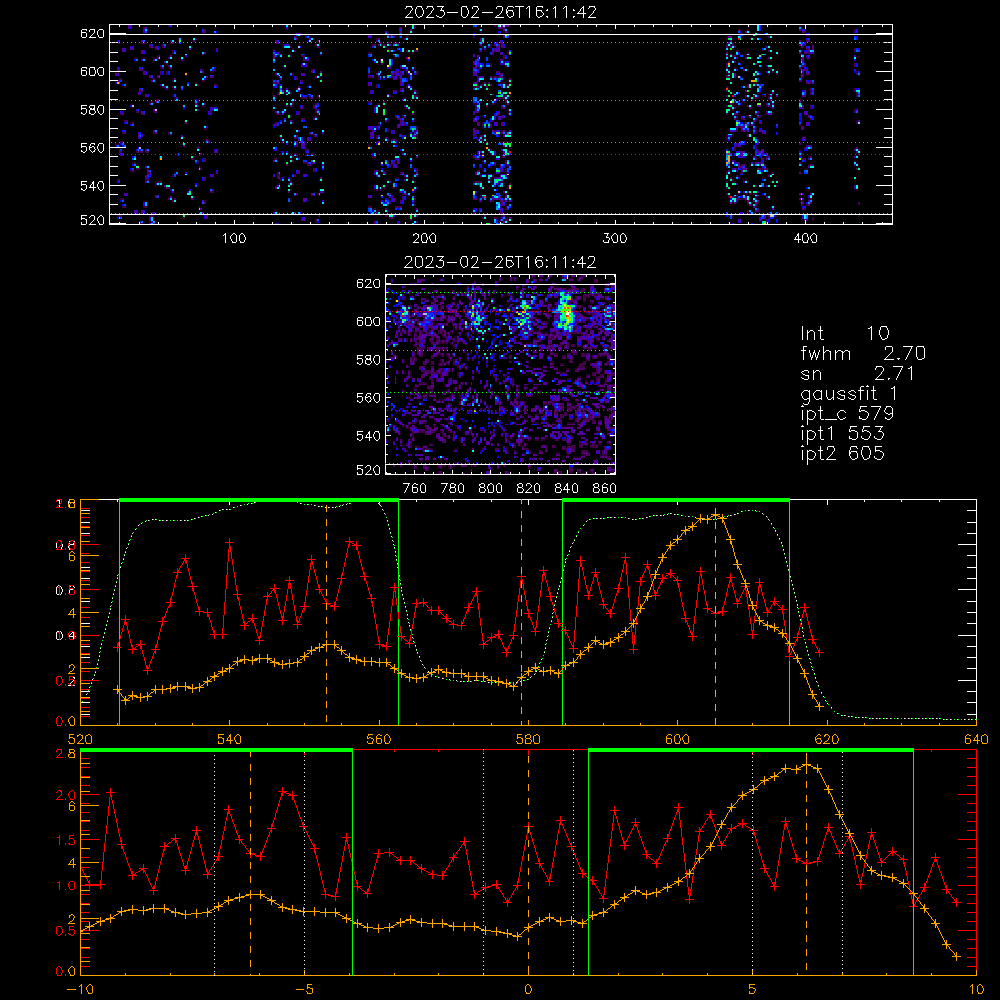Click the dashed orange marker at 553 on third plot
Viewport: 1000px width, 1000px height.
tap(327, 612)
